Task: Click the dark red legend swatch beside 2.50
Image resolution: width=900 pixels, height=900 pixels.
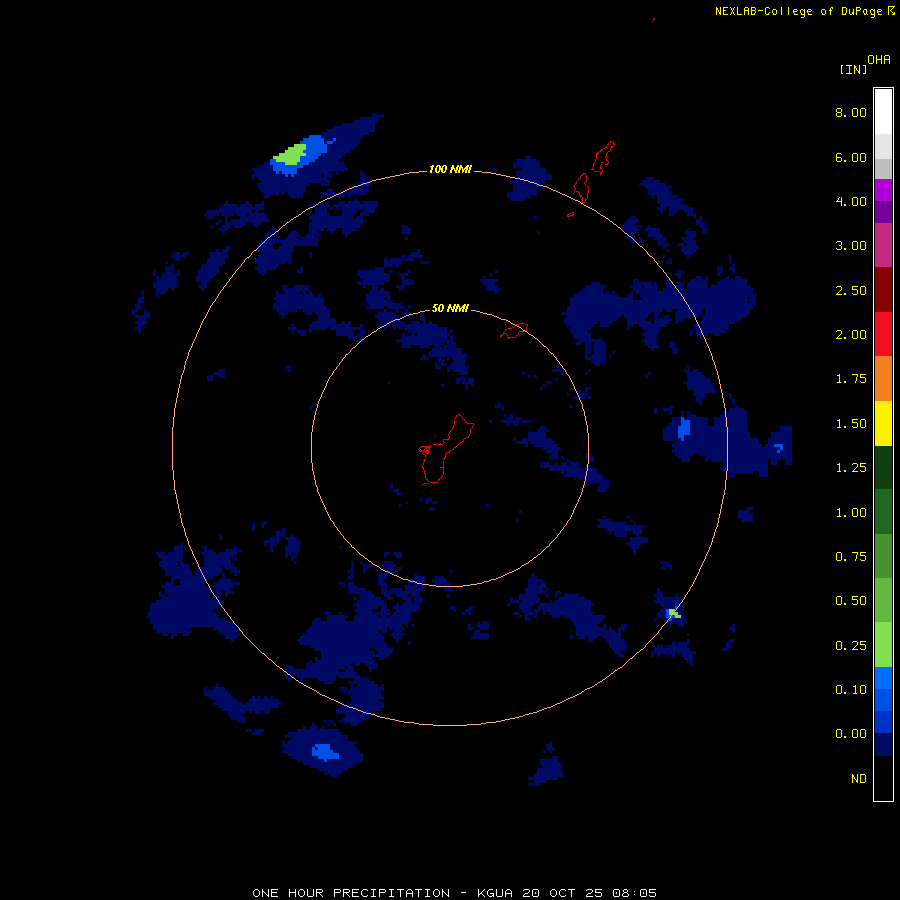Action: [x=883, y=290]
